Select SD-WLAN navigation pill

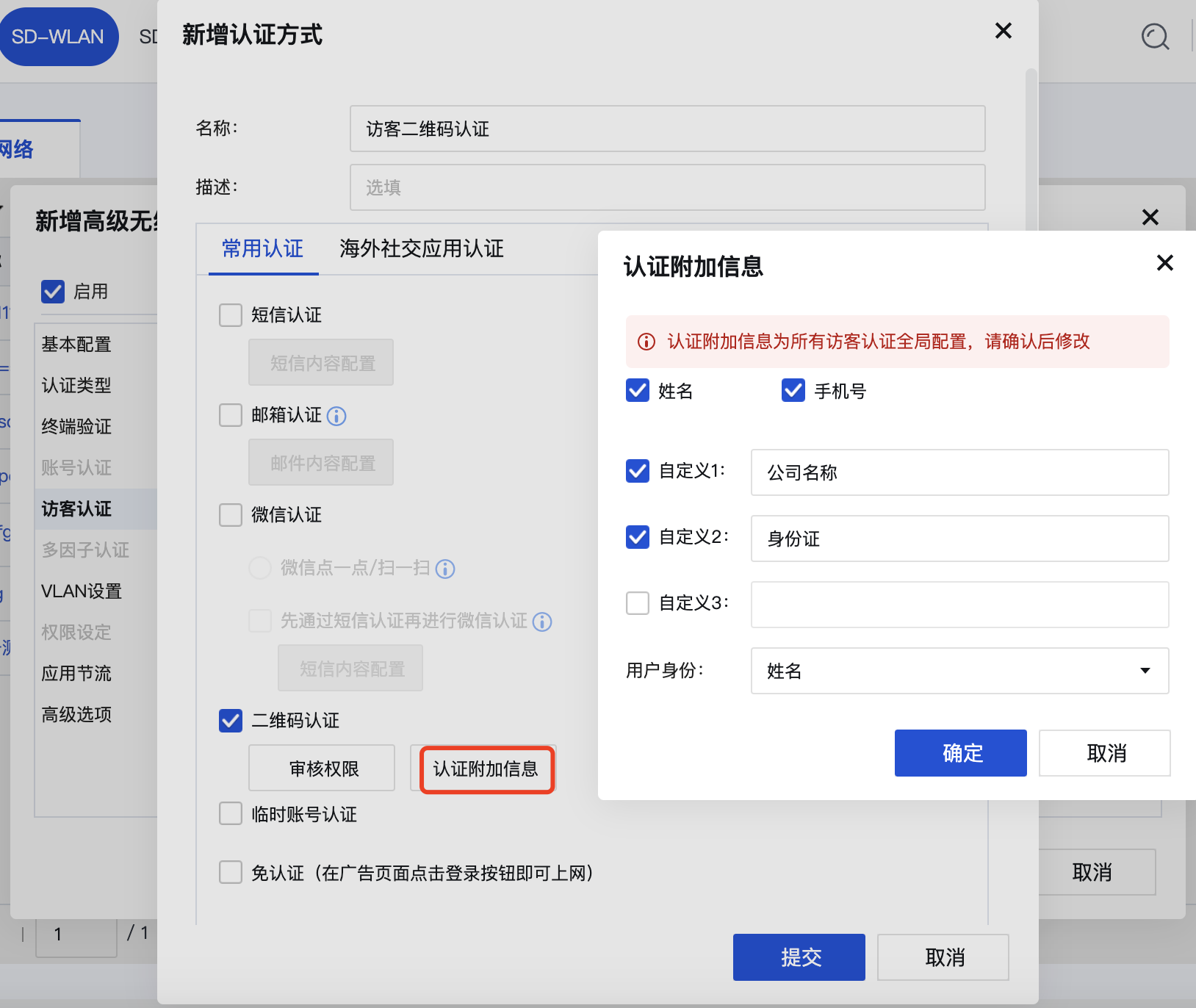tap(58, 37)
